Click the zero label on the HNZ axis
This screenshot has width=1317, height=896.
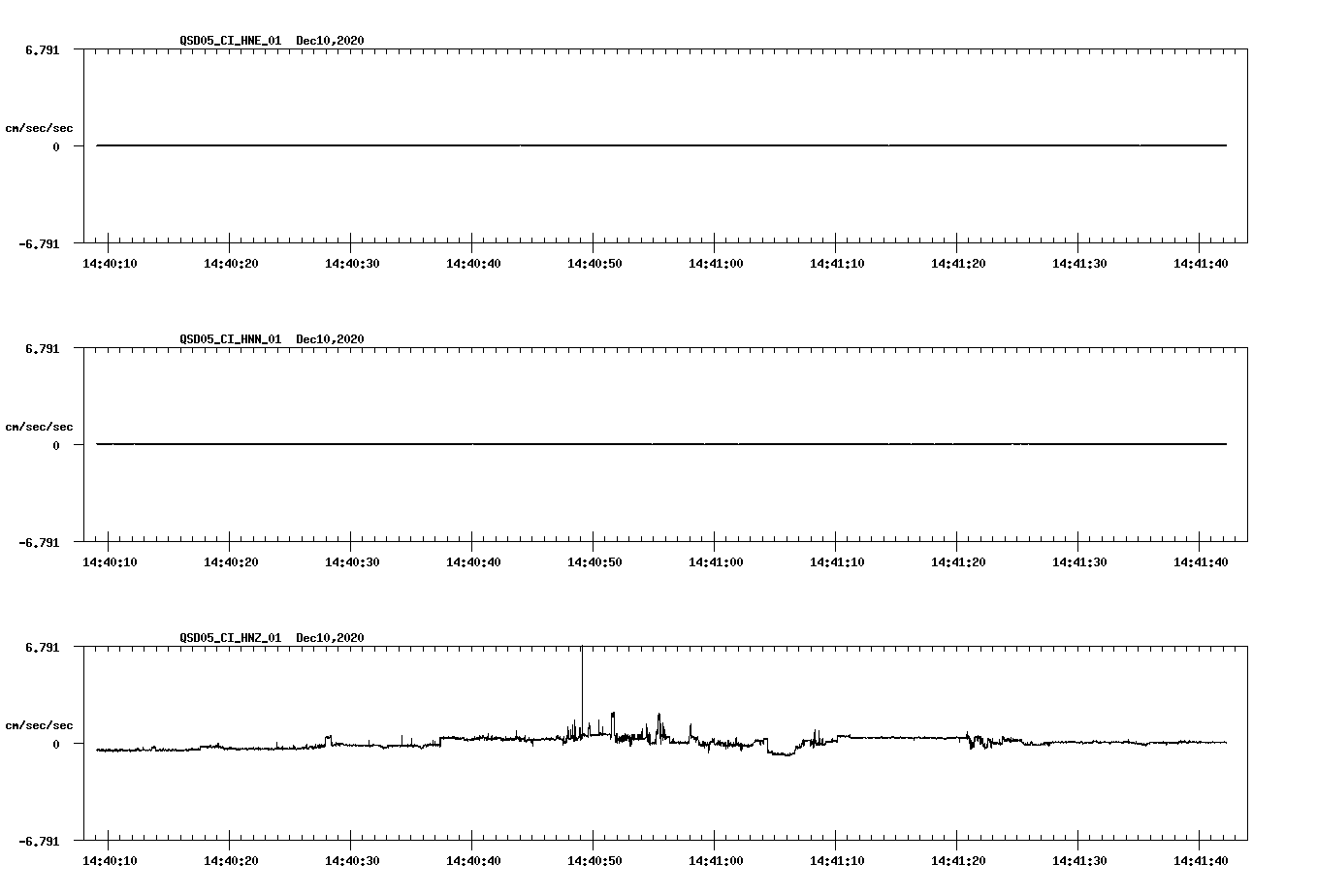tap(55, 743)
